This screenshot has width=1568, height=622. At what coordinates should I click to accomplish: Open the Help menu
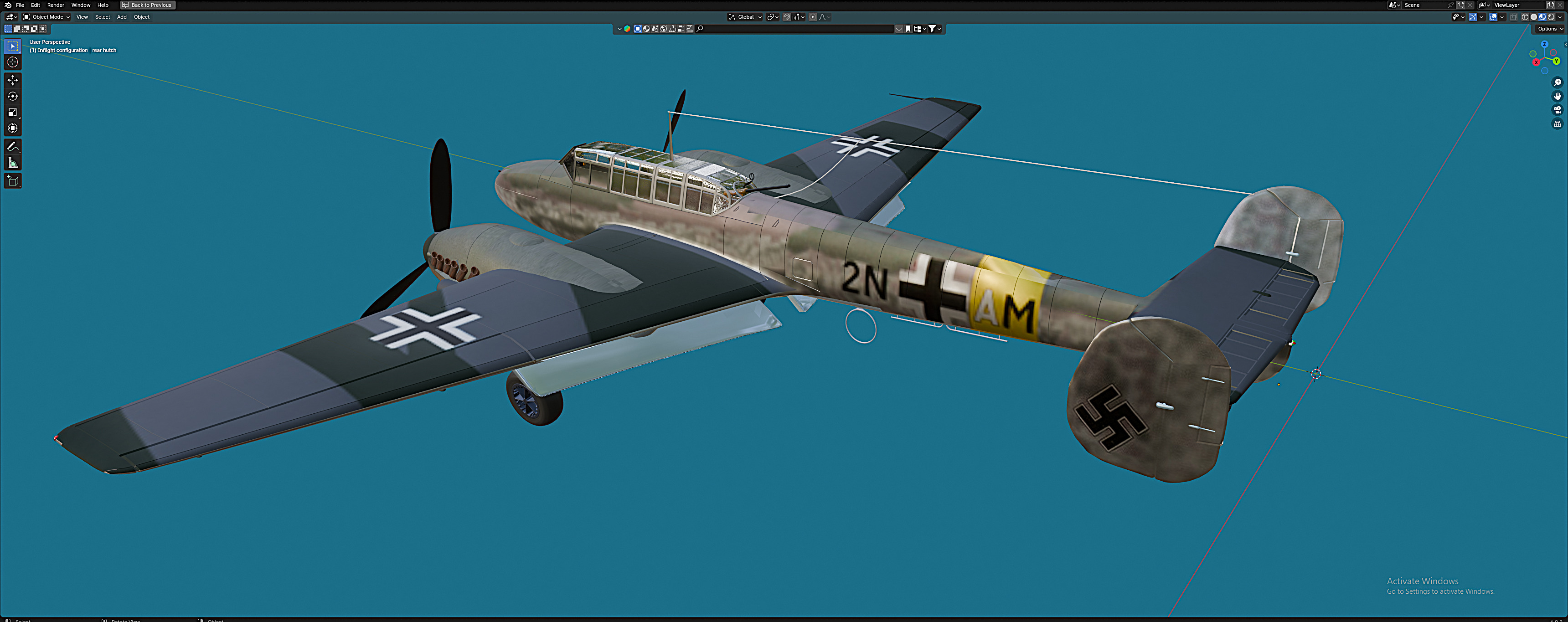pos(103,5)
